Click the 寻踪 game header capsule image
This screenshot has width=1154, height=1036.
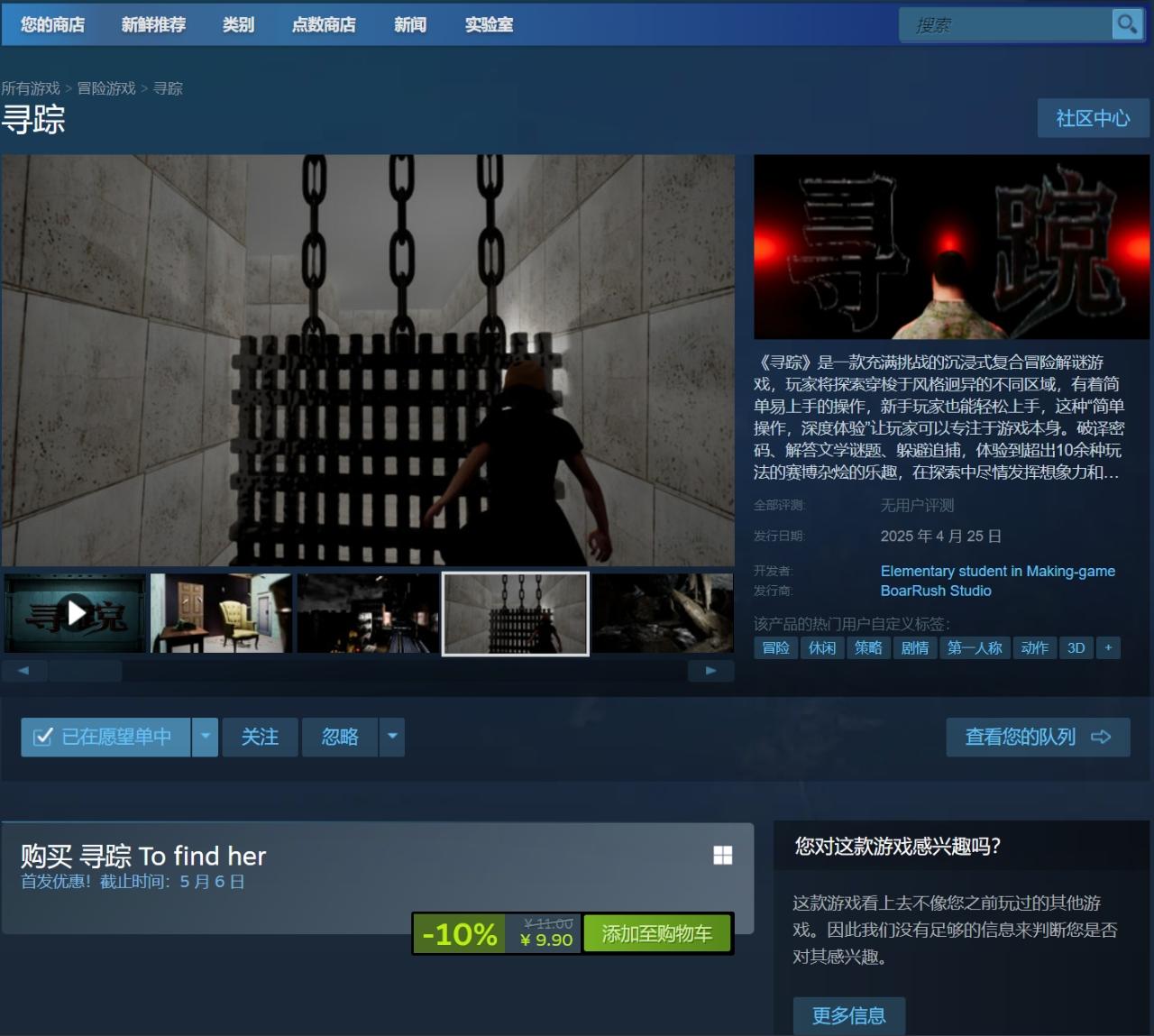pyautogui.click(x=951, y=247)
